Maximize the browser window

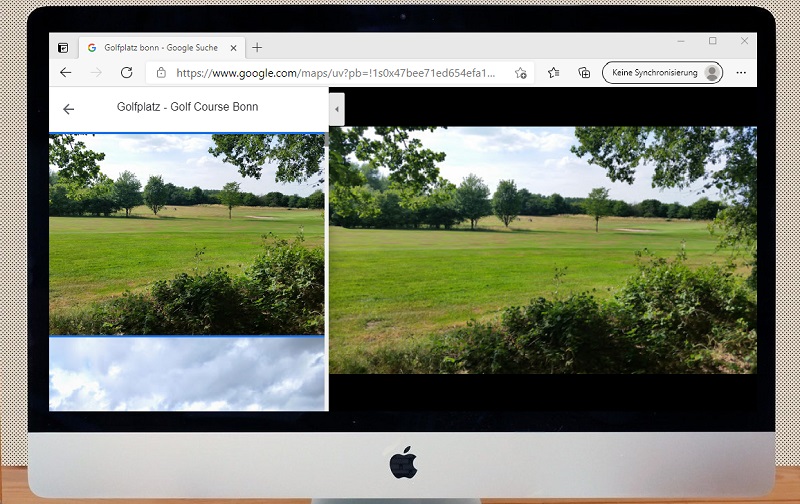[713, 41]
